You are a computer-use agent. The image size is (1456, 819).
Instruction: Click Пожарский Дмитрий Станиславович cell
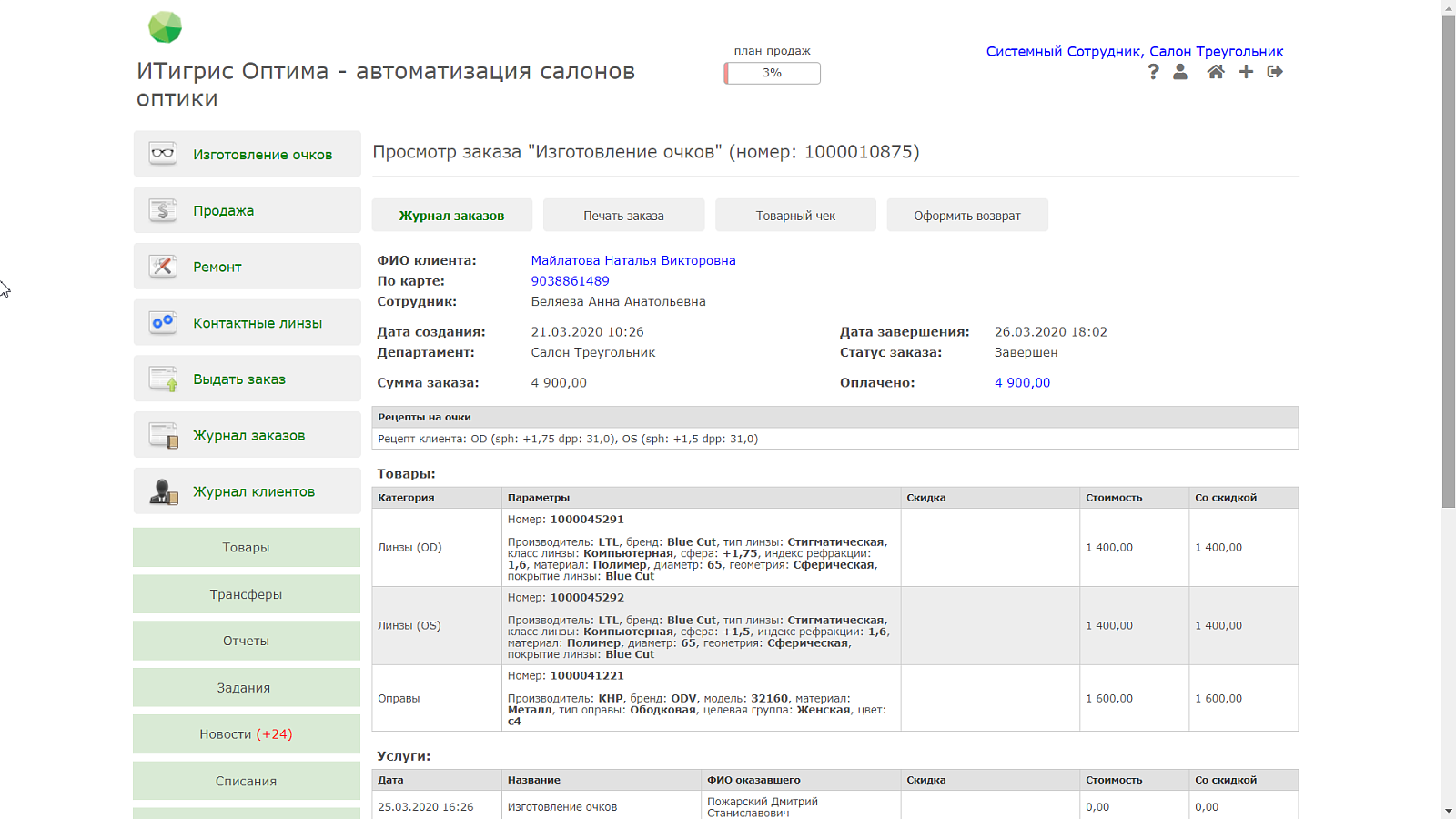pyautogui.click(x=802, y=807)
